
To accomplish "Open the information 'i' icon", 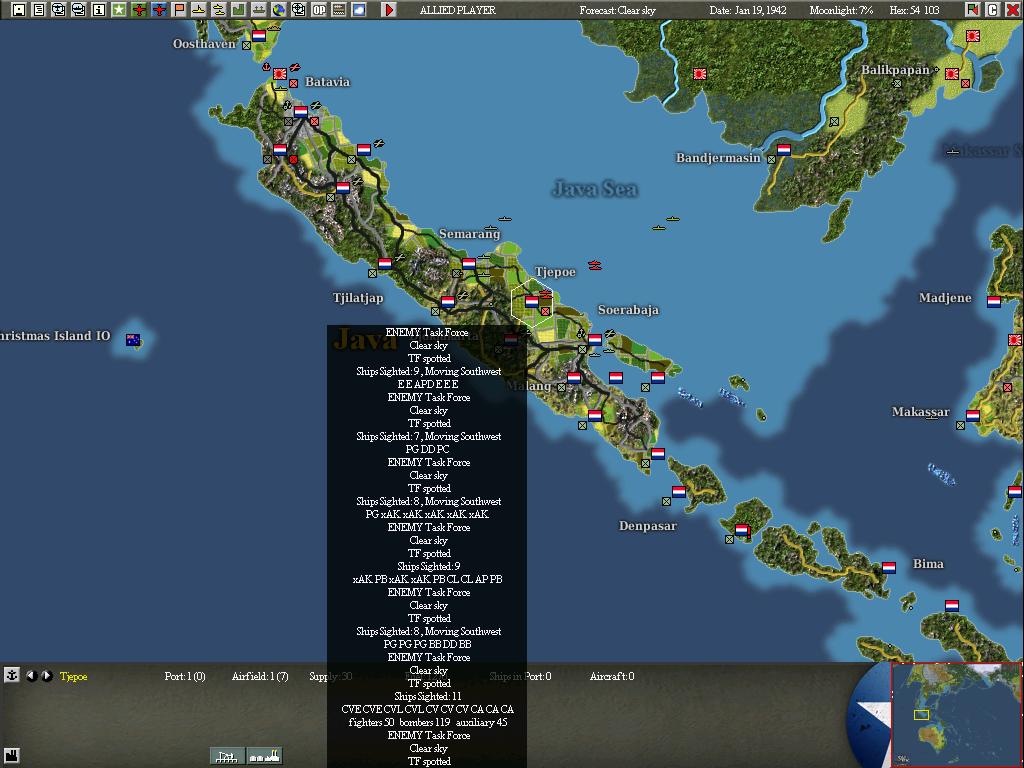I will pos(99,10).
